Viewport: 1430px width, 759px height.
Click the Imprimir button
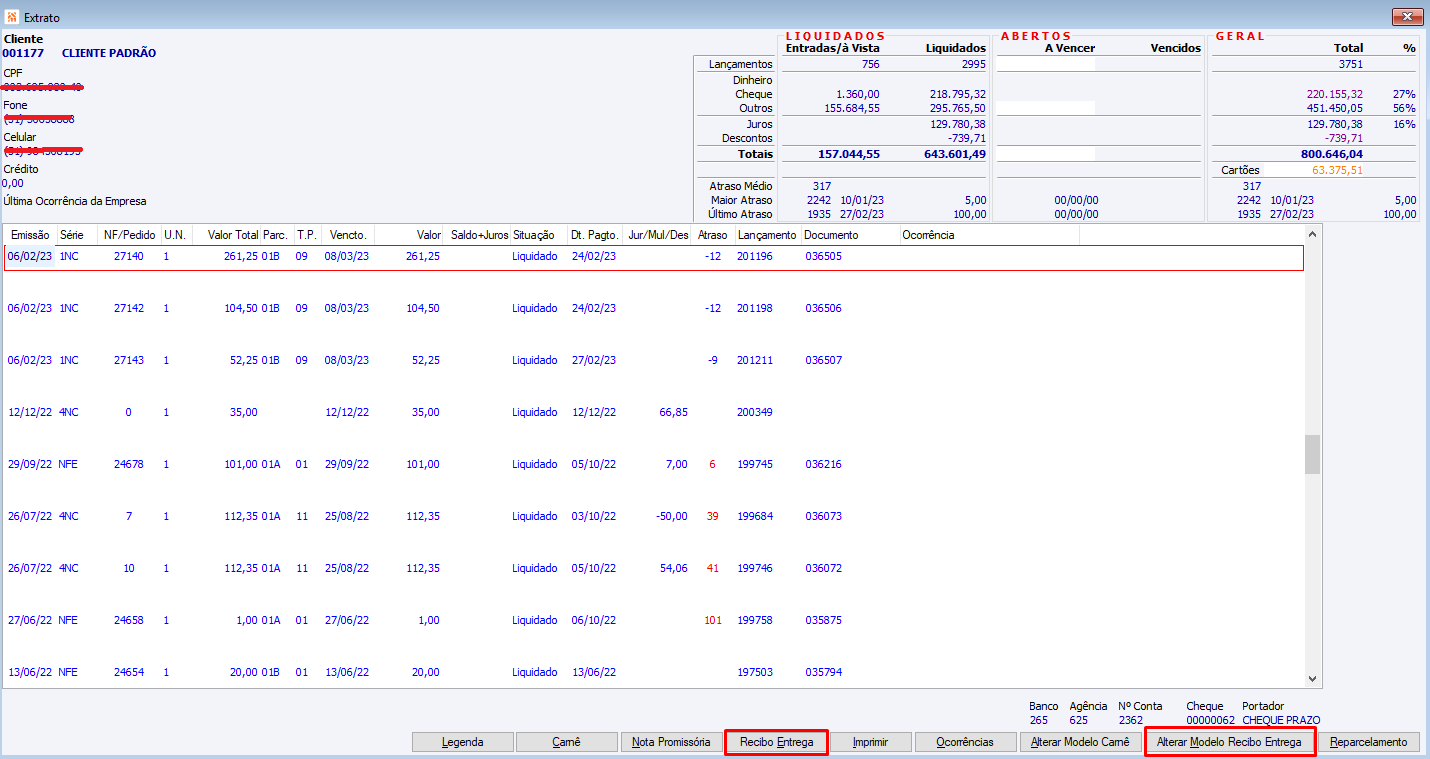coord(871,742)
